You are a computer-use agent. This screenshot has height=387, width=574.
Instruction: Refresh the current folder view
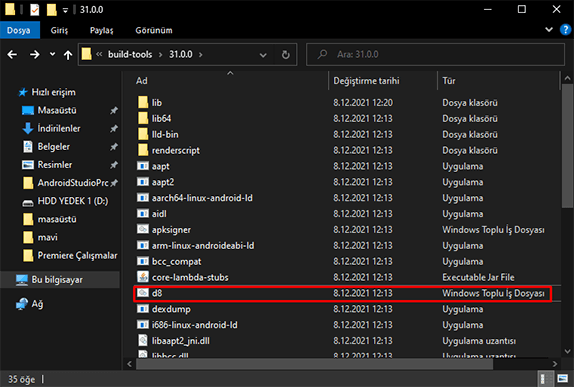click(x=286, y=55)
